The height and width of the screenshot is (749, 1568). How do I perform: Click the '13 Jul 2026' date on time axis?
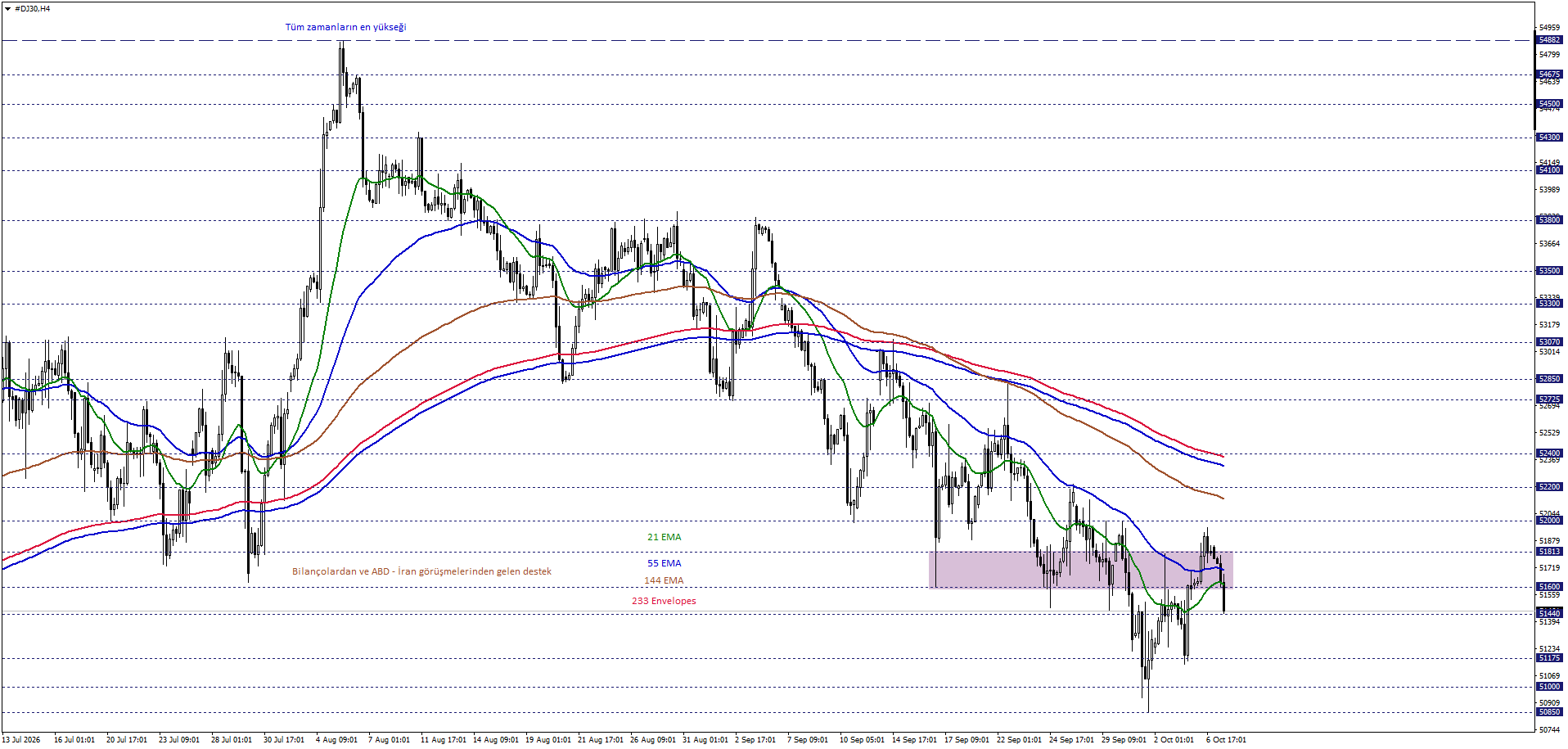pyautogui.click(x=21, y=740)
